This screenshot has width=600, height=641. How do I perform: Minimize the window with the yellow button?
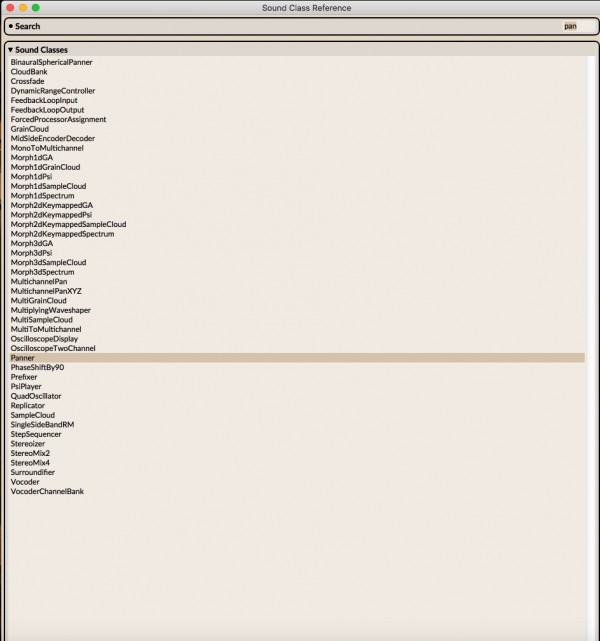click(x=23, y=7)
